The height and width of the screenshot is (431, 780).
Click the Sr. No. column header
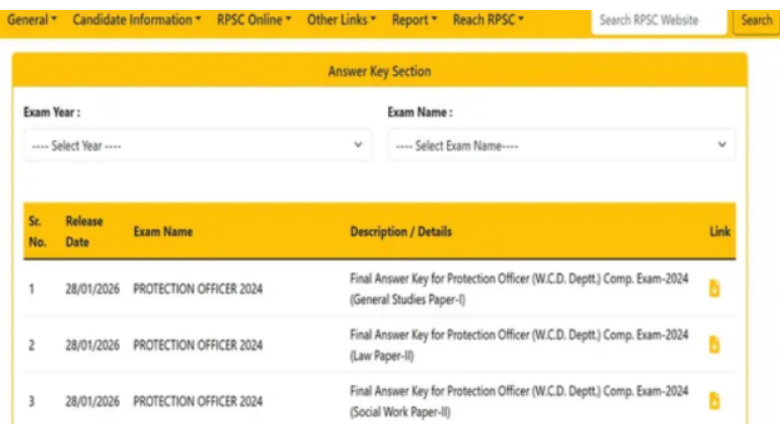click(35, 231)
